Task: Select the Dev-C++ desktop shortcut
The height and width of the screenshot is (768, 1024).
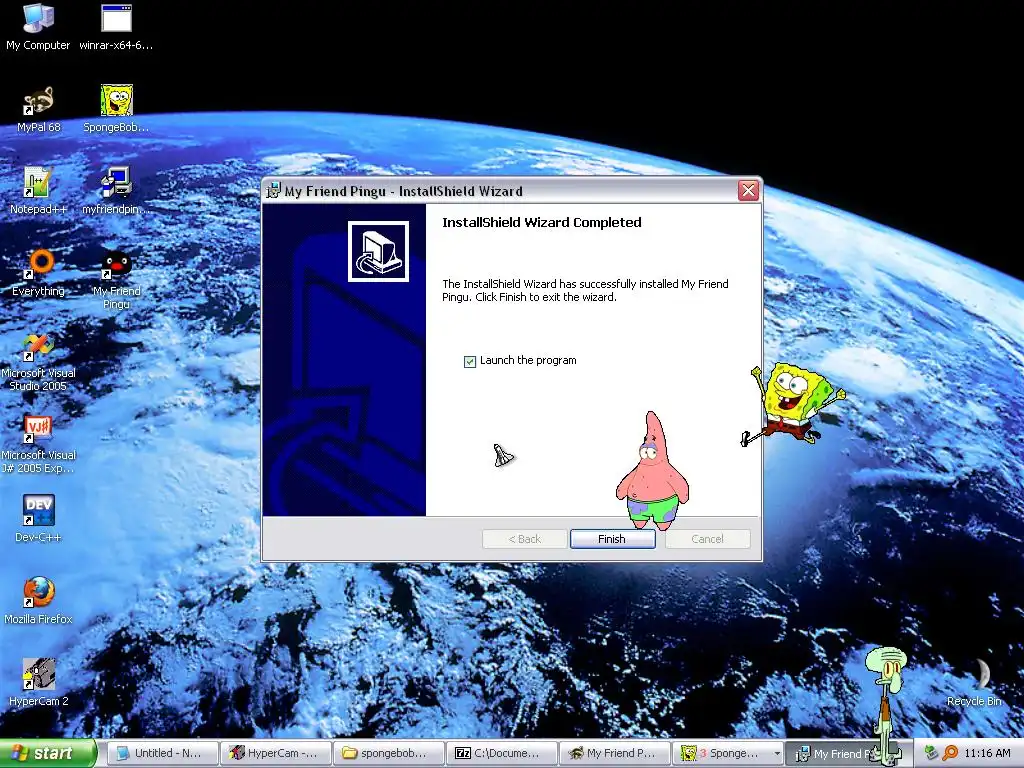Action: (x=39, y=519)
